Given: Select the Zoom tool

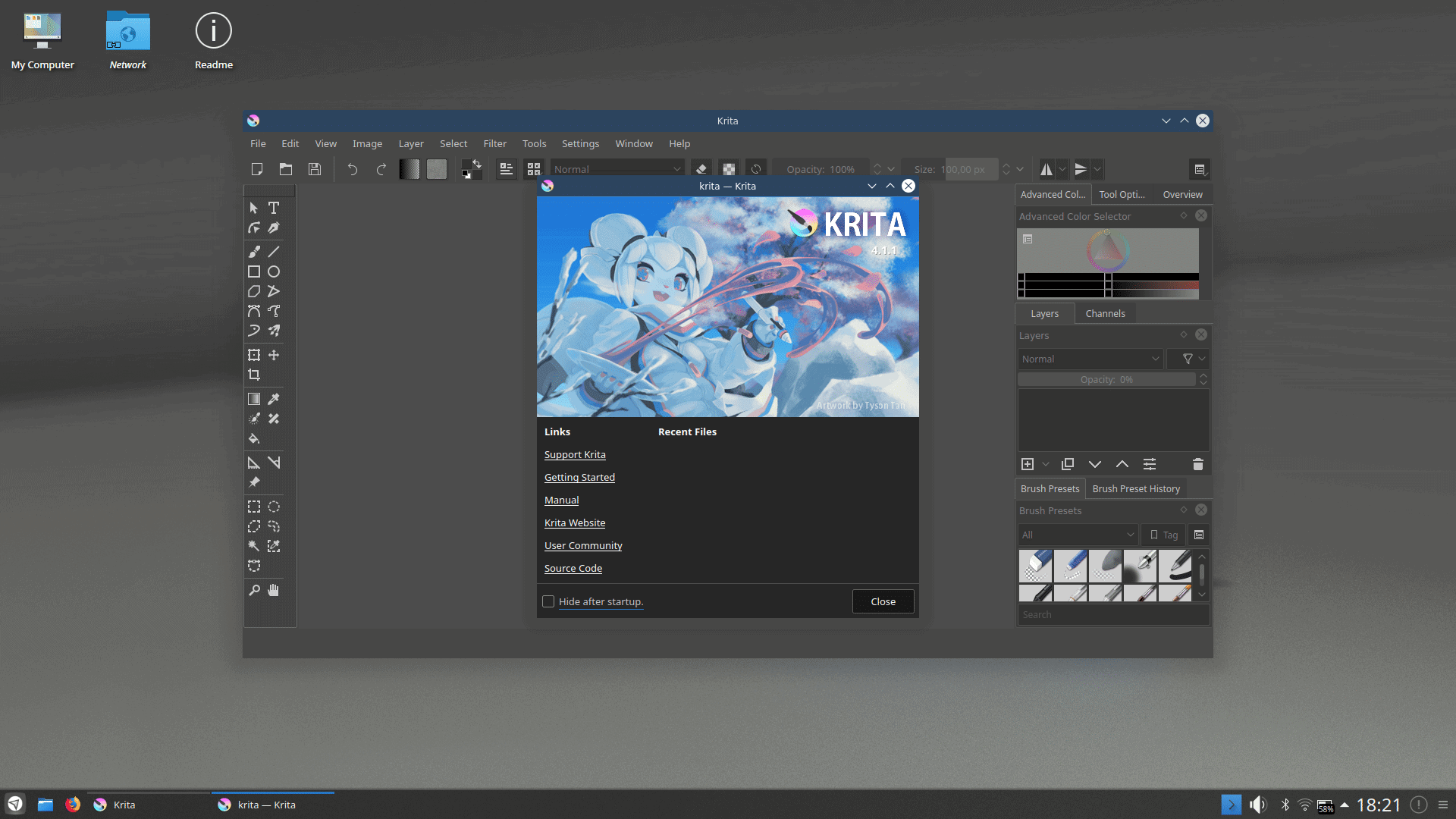Looking at the screenshot, I should click(x=254, y=590).
